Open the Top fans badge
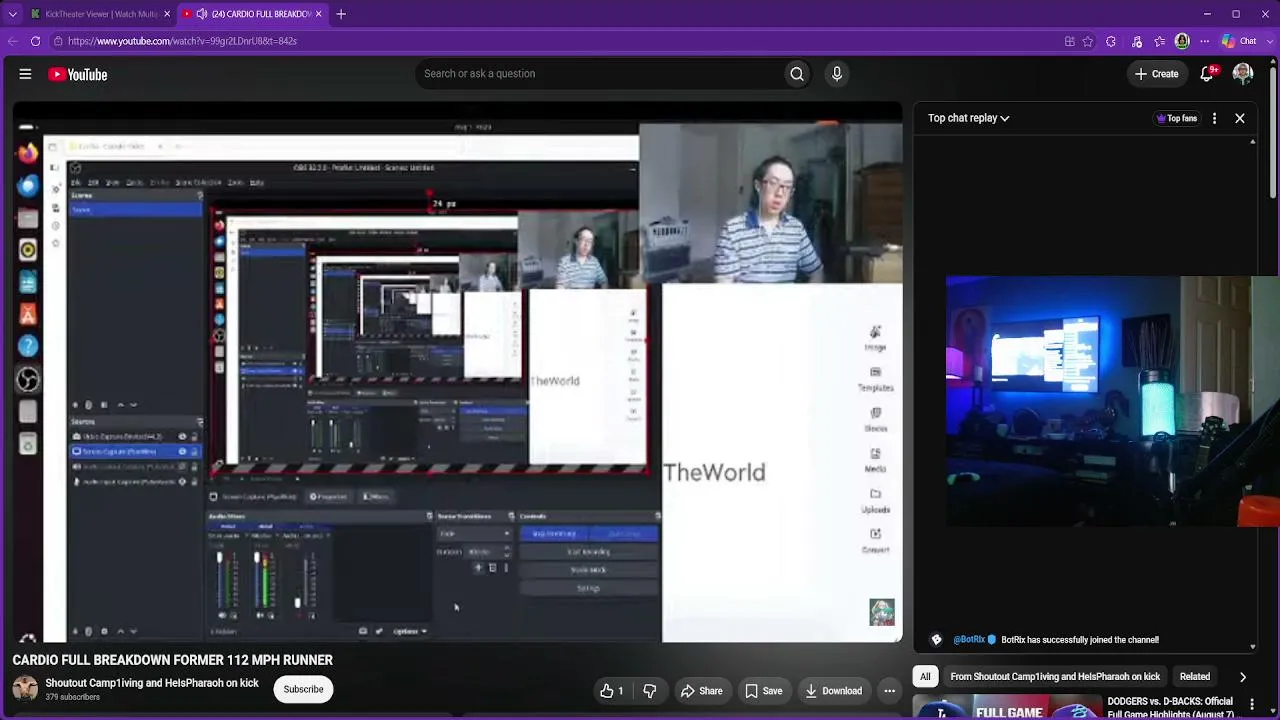 tap(1177, 118)
